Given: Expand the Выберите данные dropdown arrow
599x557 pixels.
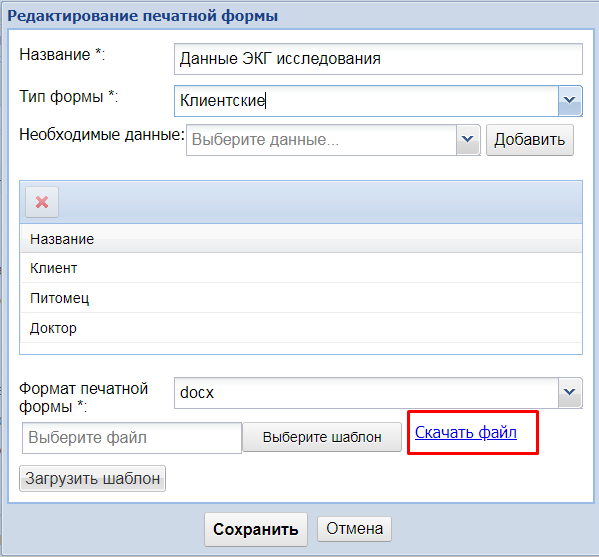Looking at the screenshot, I should 468,139.
